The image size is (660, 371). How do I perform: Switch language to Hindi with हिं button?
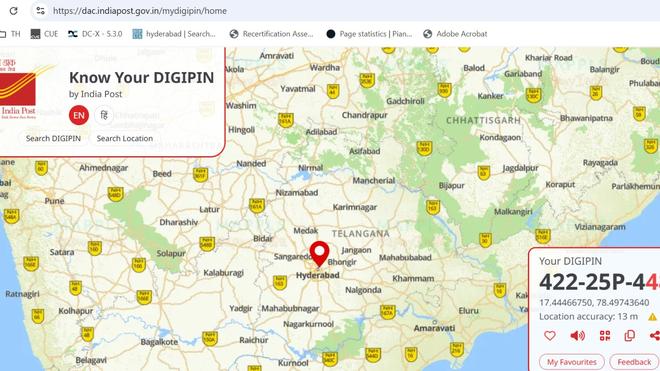pos(104,115)
